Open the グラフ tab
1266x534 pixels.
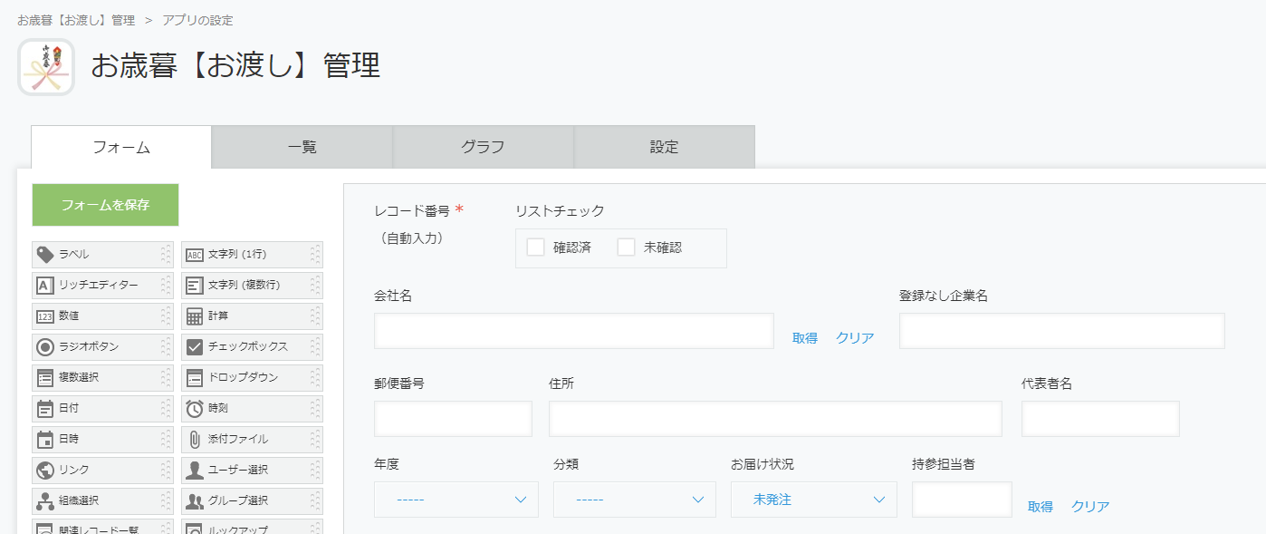coord(483,147)
